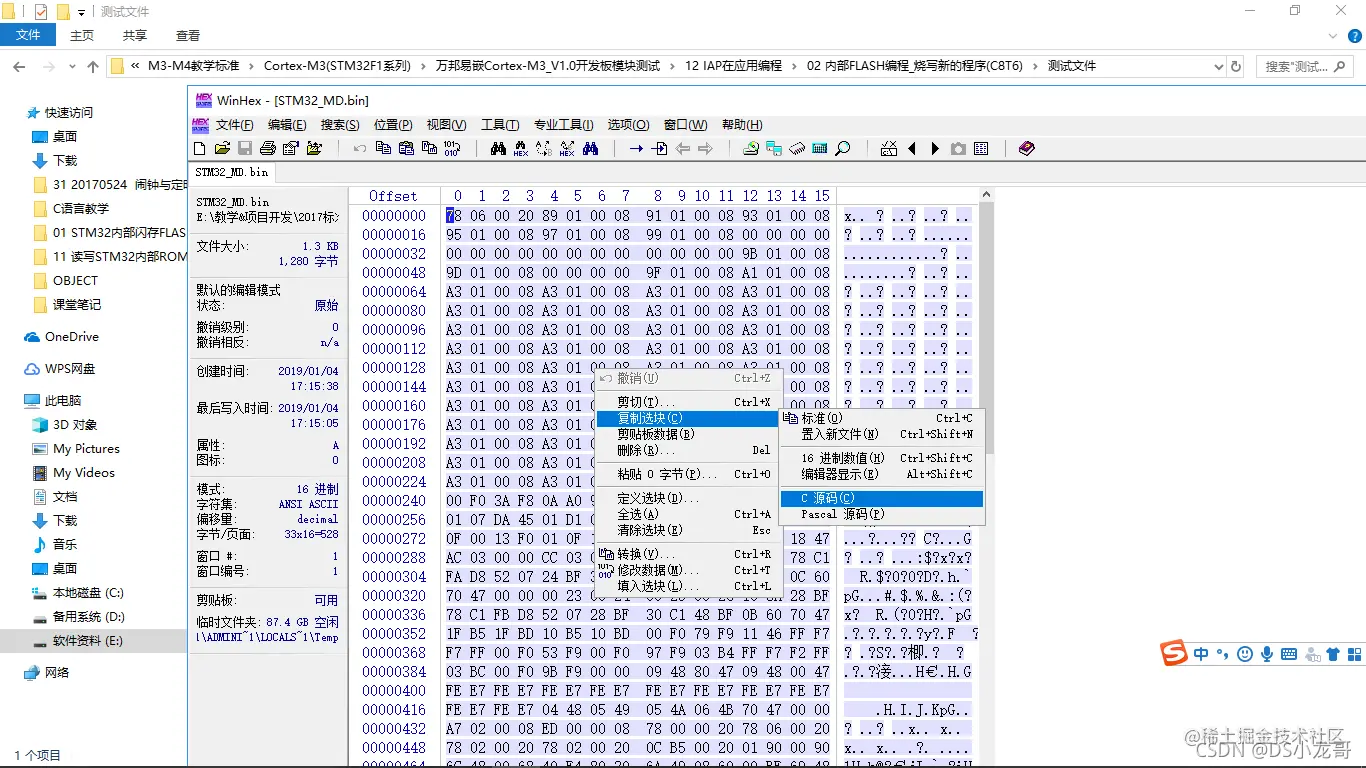1366x768 pixels.
Task: Show hidden breadcrumb path with « chevron
Action: [x=135, y=66]
